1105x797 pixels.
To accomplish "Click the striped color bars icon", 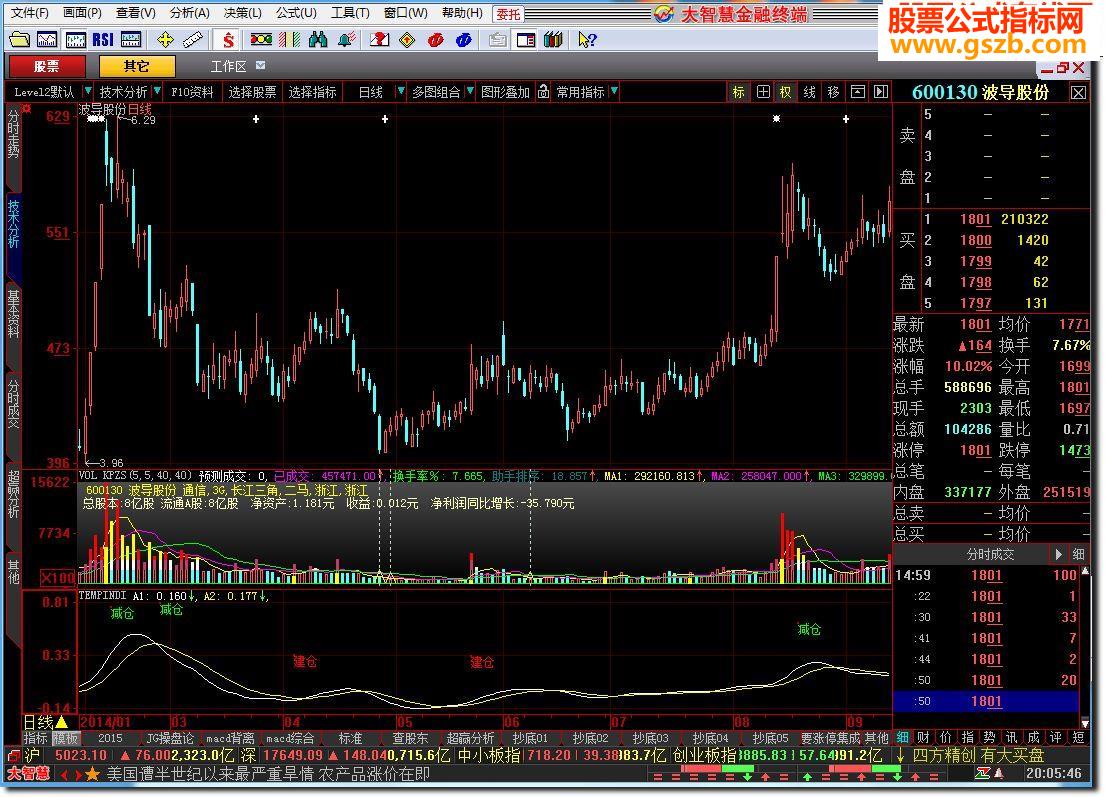I will point(290,40).
